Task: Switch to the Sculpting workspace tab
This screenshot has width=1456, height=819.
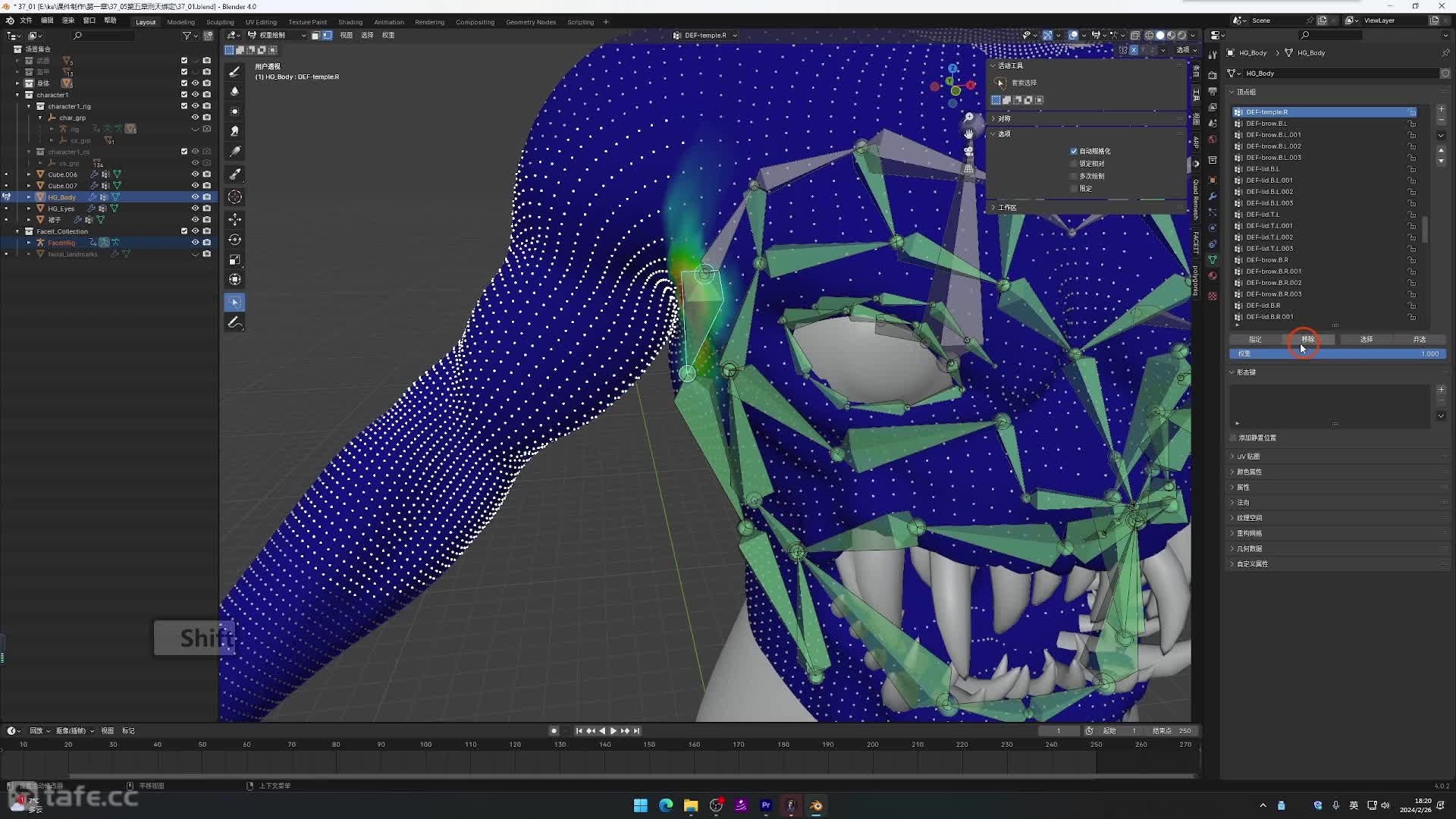Action: [x=220, y=22]
